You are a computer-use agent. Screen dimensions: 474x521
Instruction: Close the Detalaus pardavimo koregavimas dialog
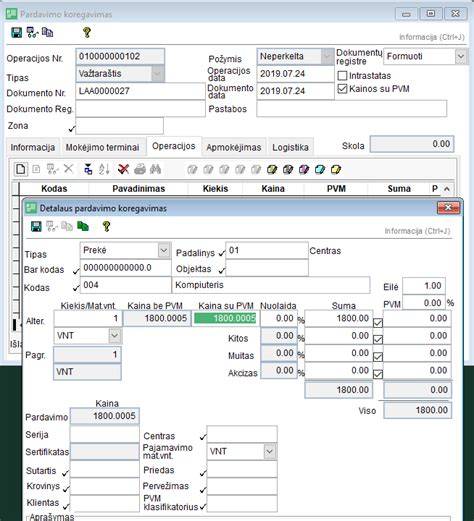pyautogui.click(x=448, y=208)
